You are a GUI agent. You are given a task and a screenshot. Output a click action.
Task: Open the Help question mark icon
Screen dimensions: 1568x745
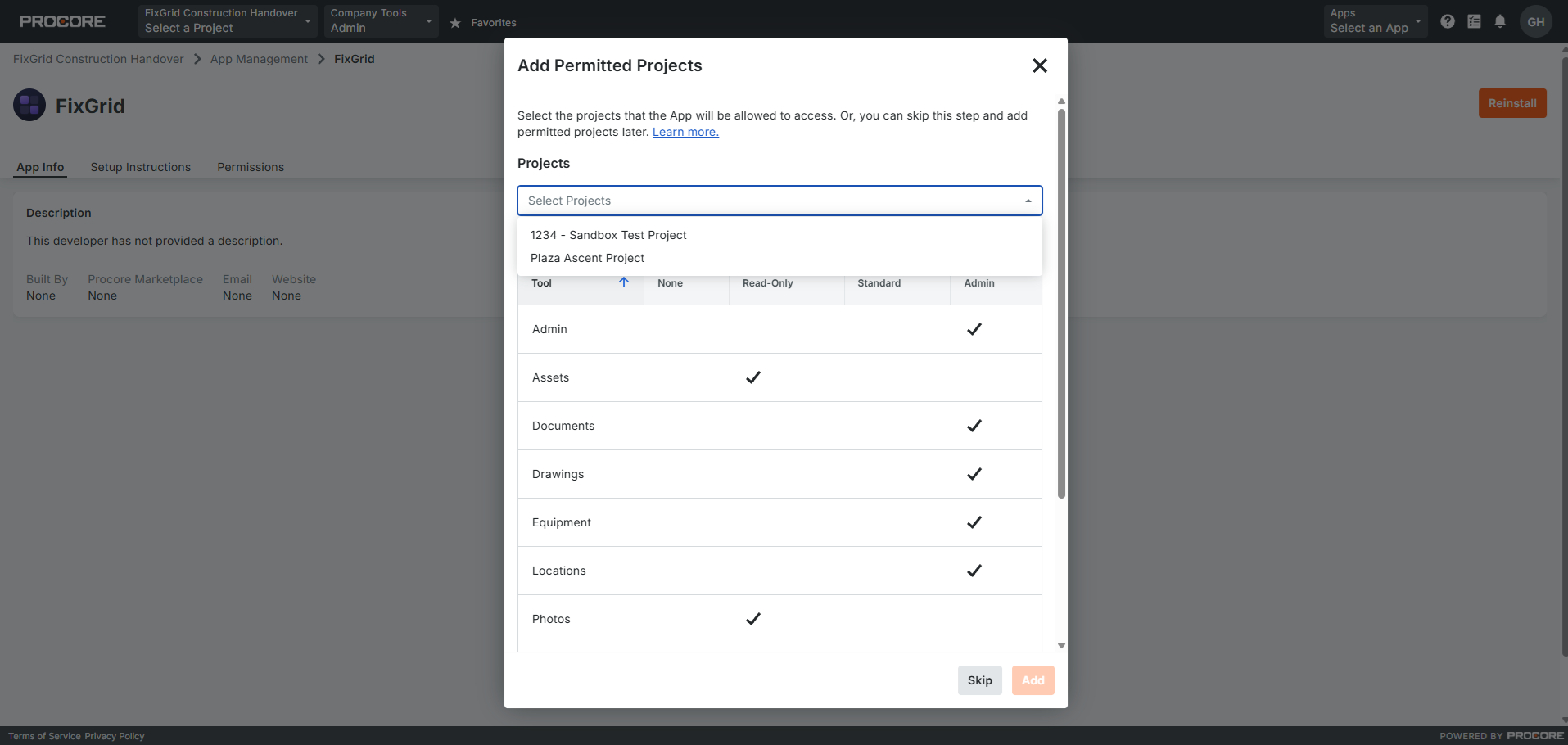click(1448, 21)
